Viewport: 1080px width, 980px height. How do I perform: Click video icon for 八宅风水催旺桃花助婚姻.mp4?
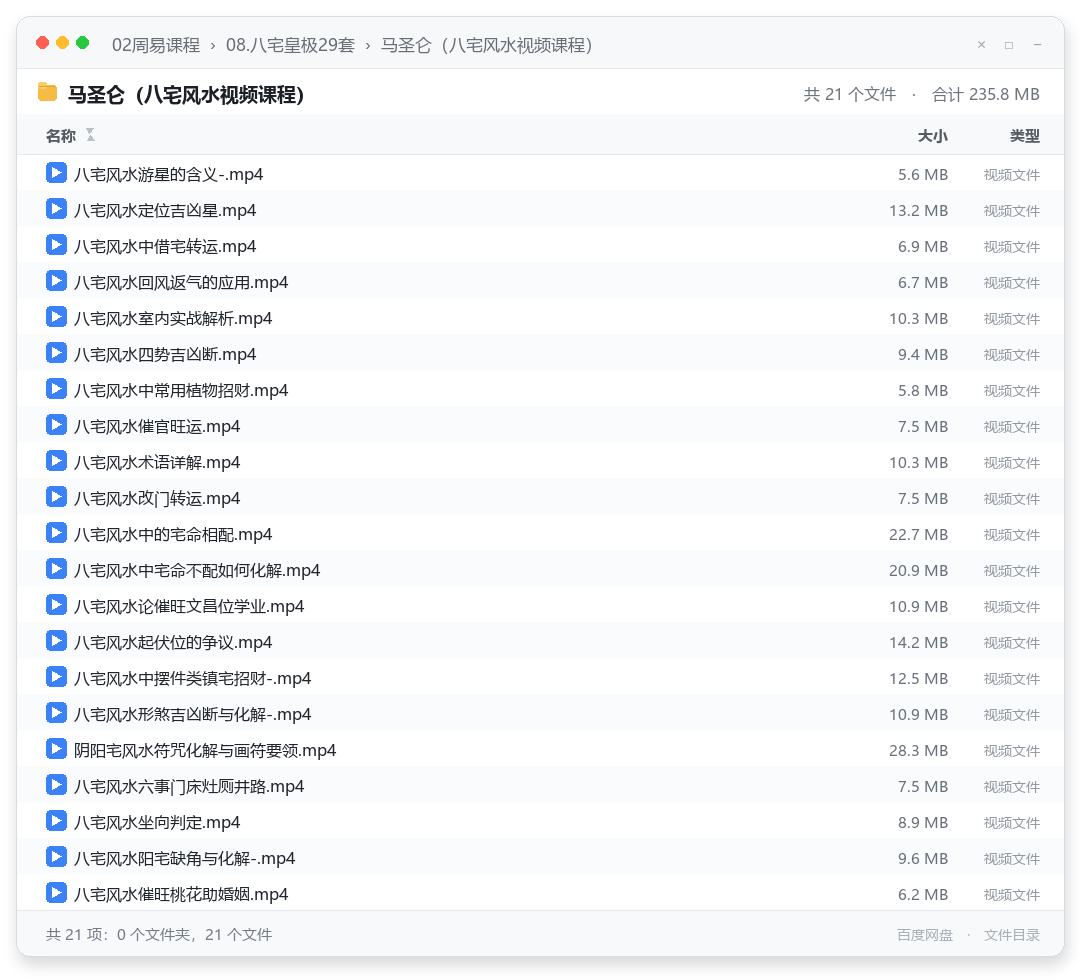56,893
